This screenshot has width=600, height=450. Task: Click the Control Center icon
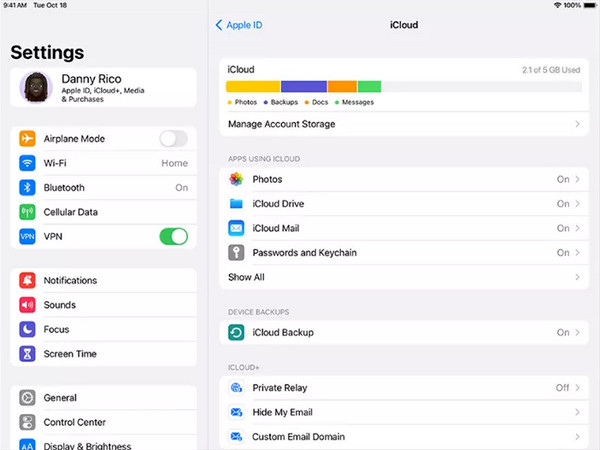[27, 422]
